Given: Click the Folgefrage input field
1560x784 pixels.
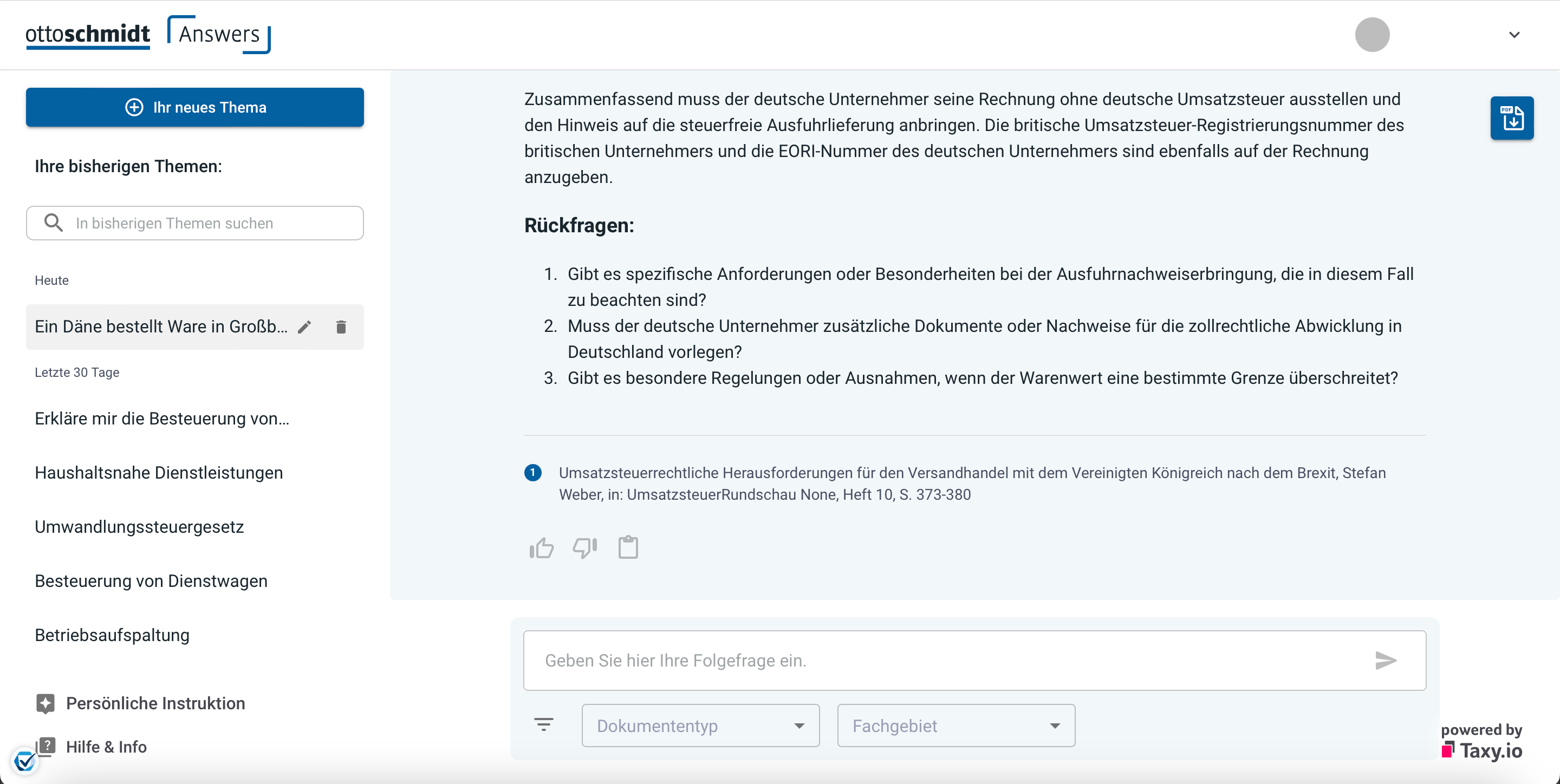Looking at the screenshot, I should 974,660.
